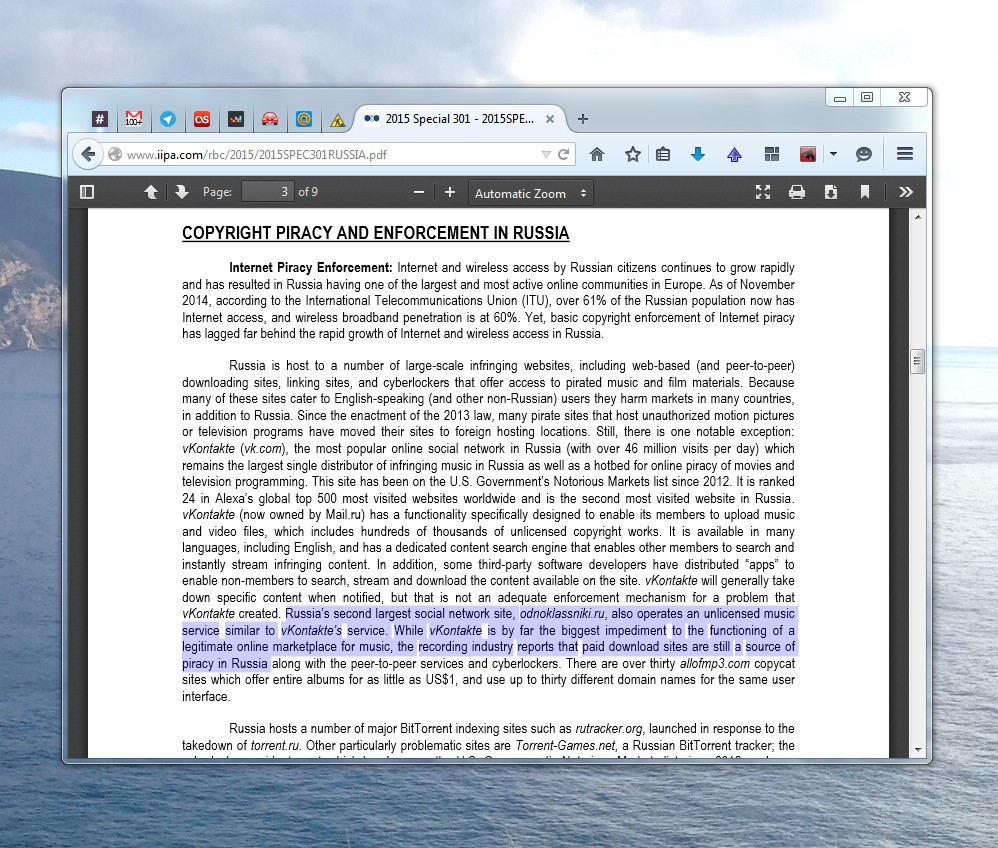This screenshot has width=998, height=848.
Task: Switch to the pinned red car tab
Action: click(270, 119)
